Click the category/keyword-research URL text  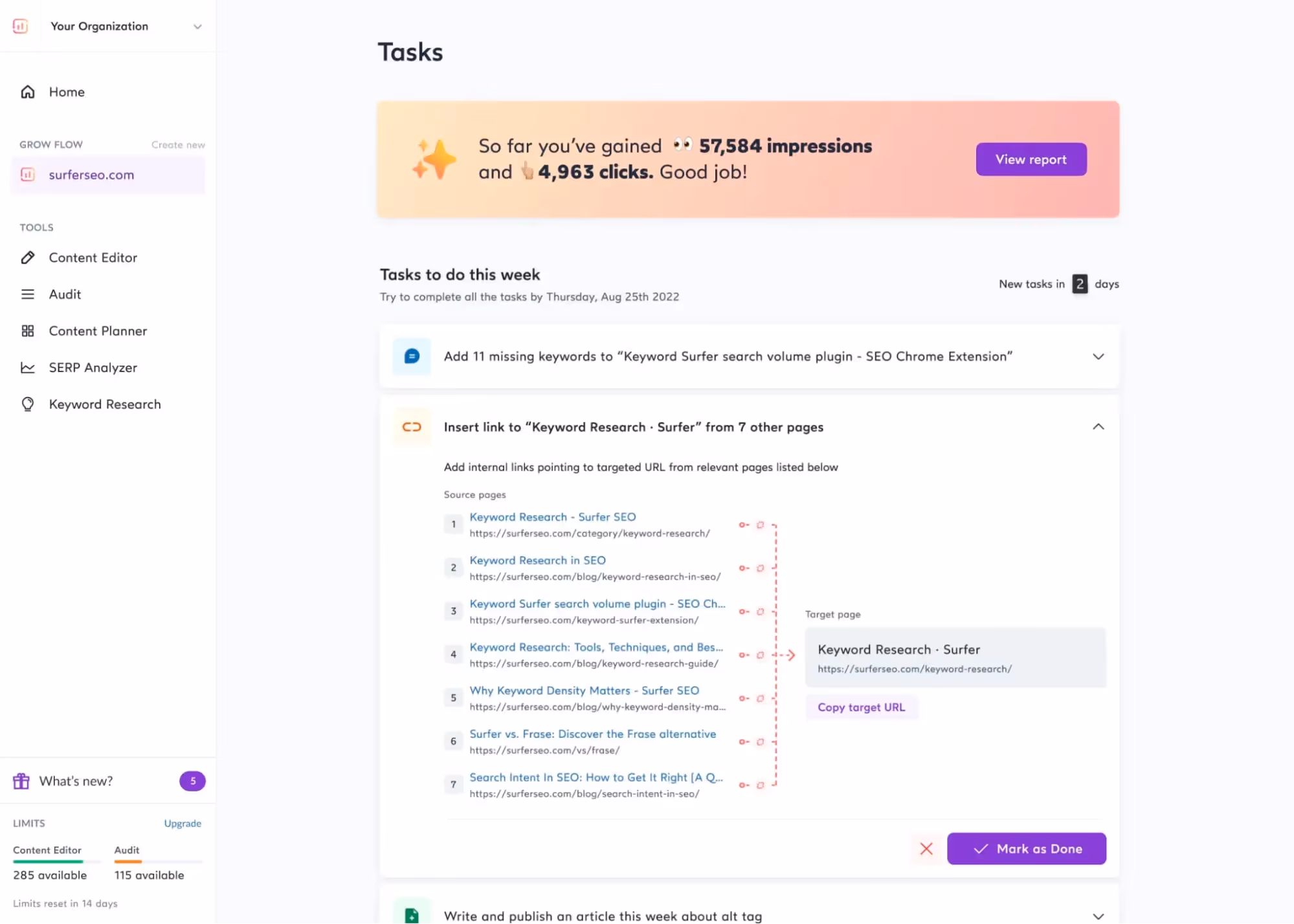(x=590, y=533)
